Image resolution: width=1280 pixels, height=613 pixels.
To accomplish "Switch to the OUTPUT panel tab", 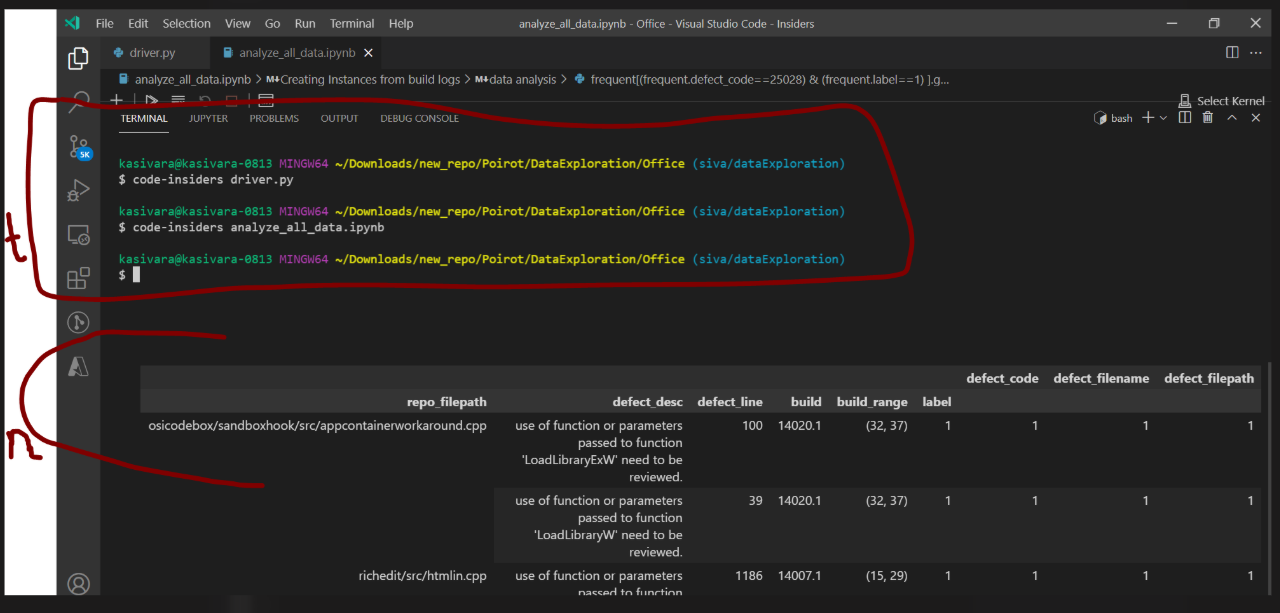I will tap(339, 118).
